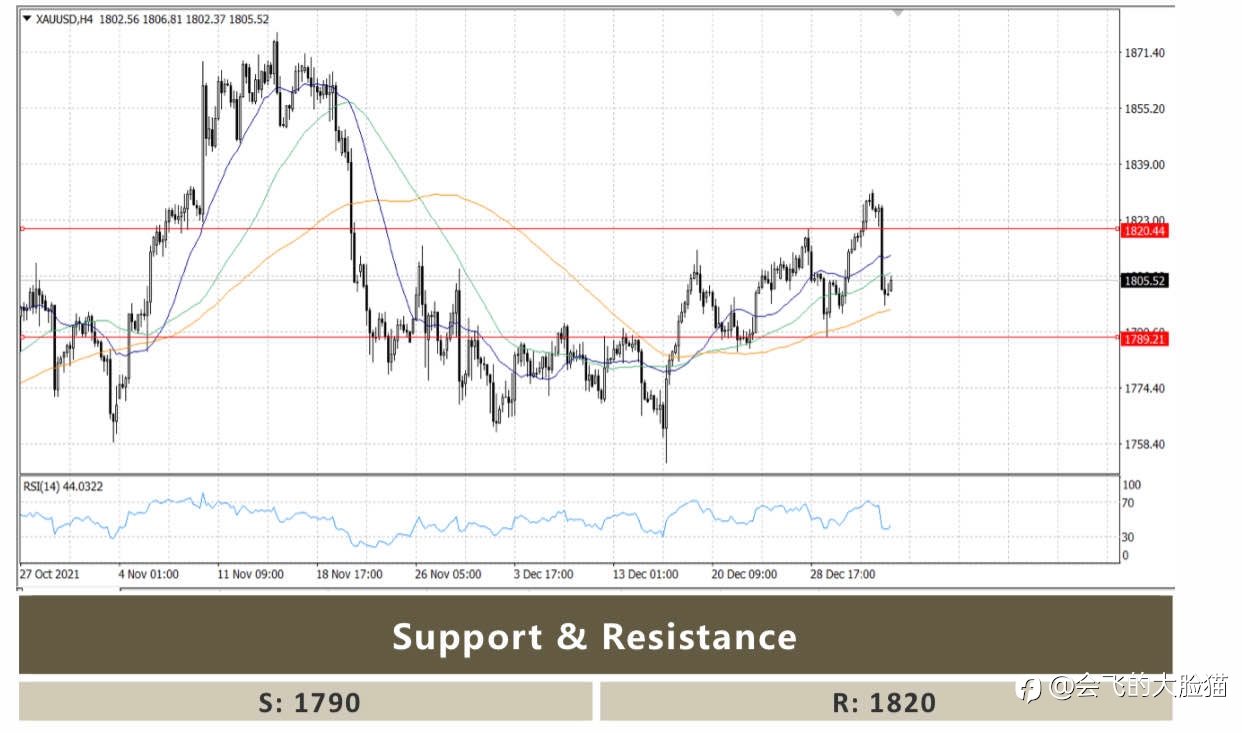This screenshot has width=1242, height=733.
Task: Click the 26 Nov 05:00 time label
Action: pos(448,575)
